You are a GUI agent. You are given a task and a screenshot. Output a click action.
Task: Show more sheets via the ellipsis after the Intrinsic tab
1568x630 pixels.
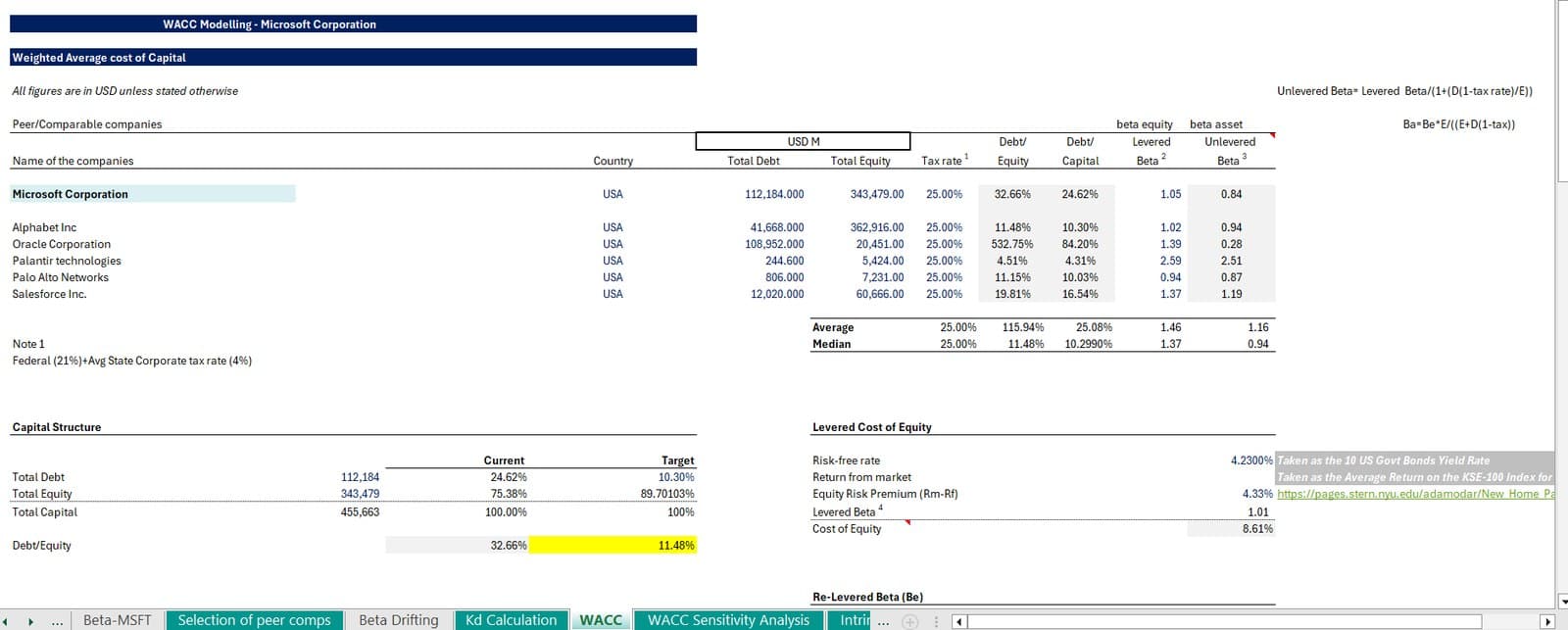coord(884,621)
